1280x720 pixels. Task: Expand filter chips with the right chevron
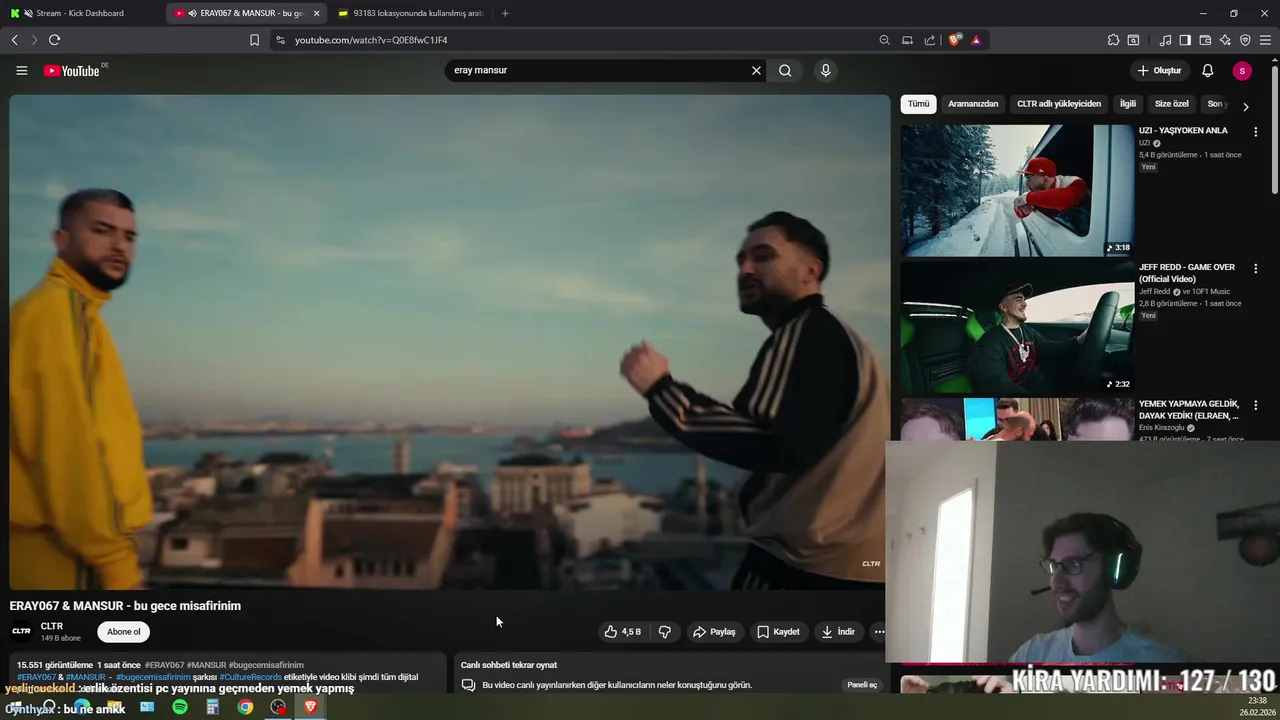pos(1245,106)
